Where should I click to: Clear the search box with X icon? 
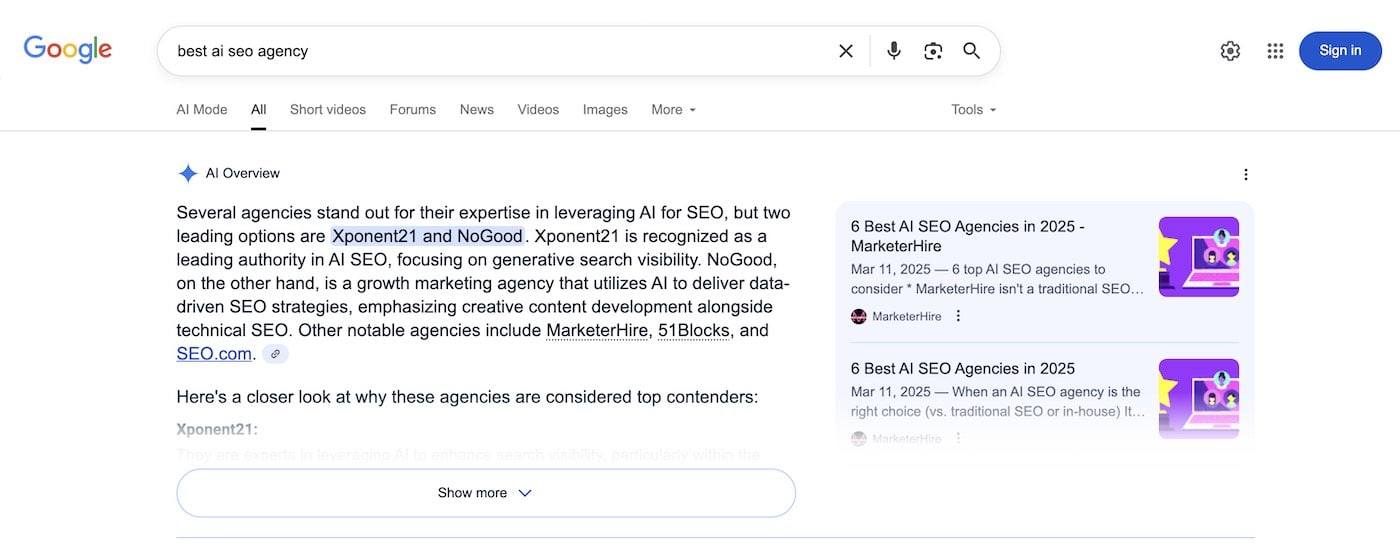click(846, 51)
